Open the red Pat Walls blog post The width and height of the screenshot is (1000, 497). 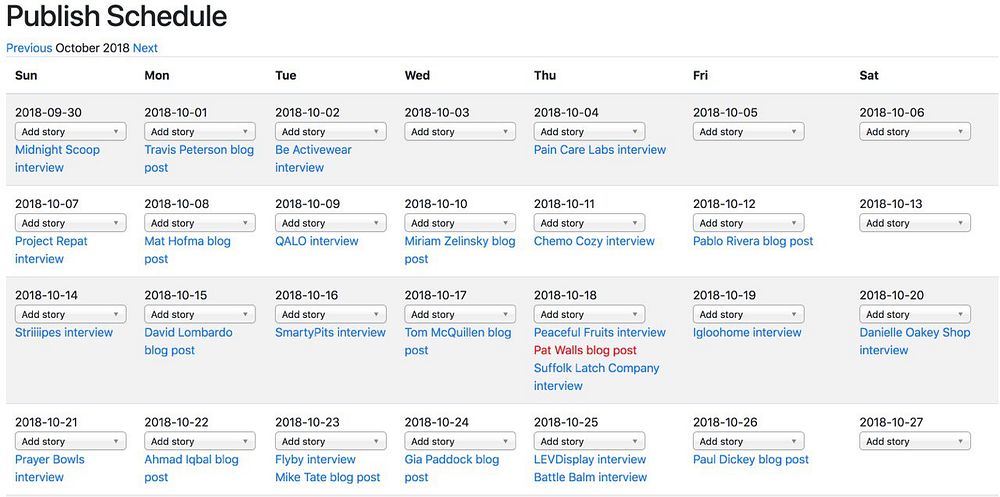point(585,350)
